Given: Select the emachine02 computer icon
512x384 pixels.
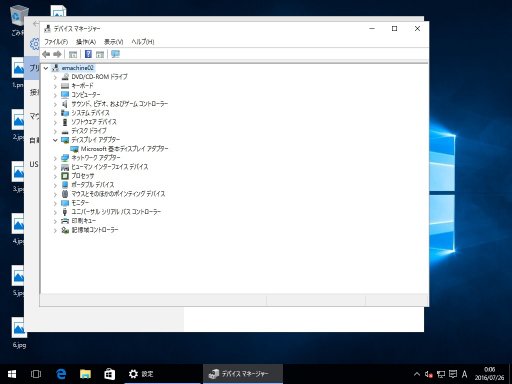Looking at the screenshot, I should [x=55, y=68].
